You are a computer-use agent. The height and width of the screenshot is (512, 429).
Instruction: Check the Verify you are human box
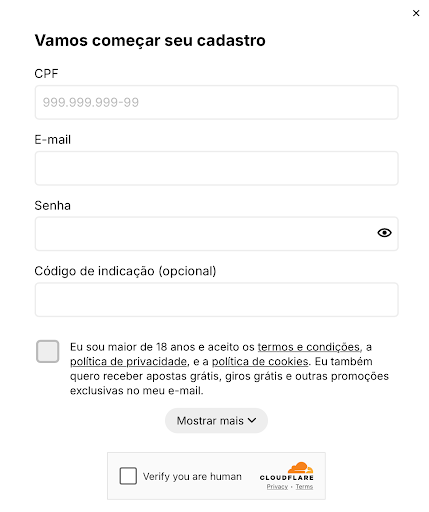tap(128, 476)
